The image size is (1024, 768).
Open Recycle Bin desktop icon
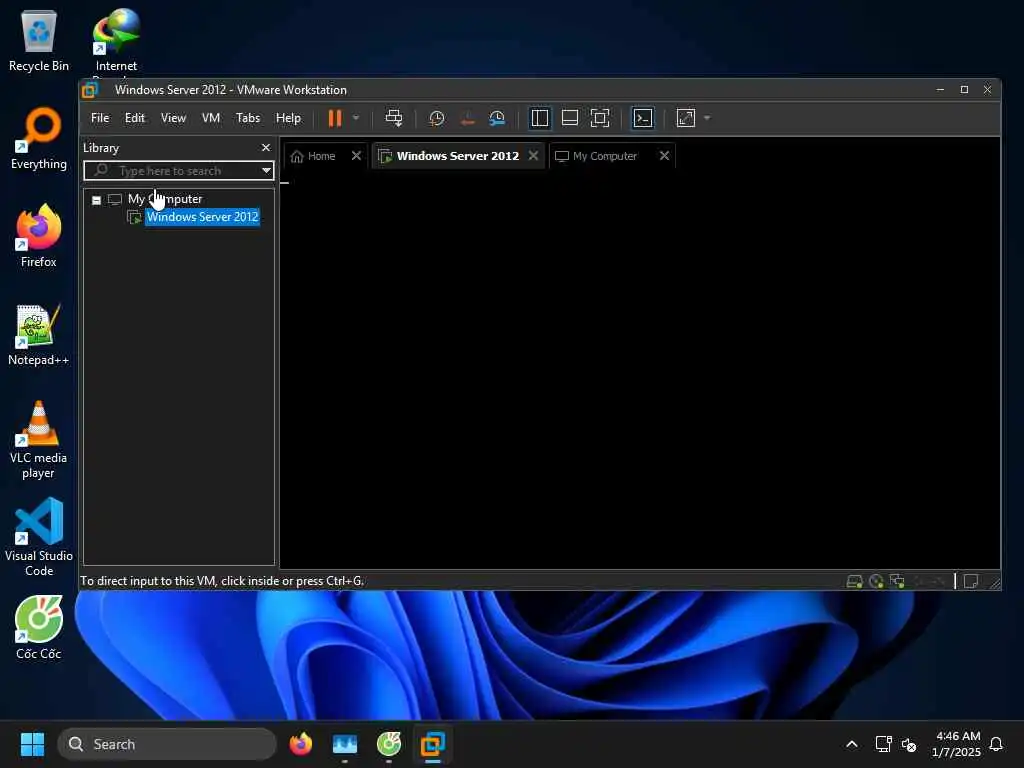[39, 41]
